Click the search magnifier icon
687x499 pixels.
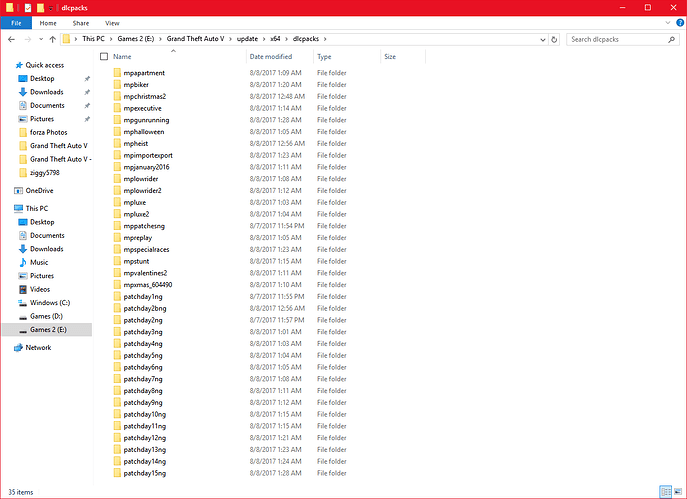tap(671, 39)
